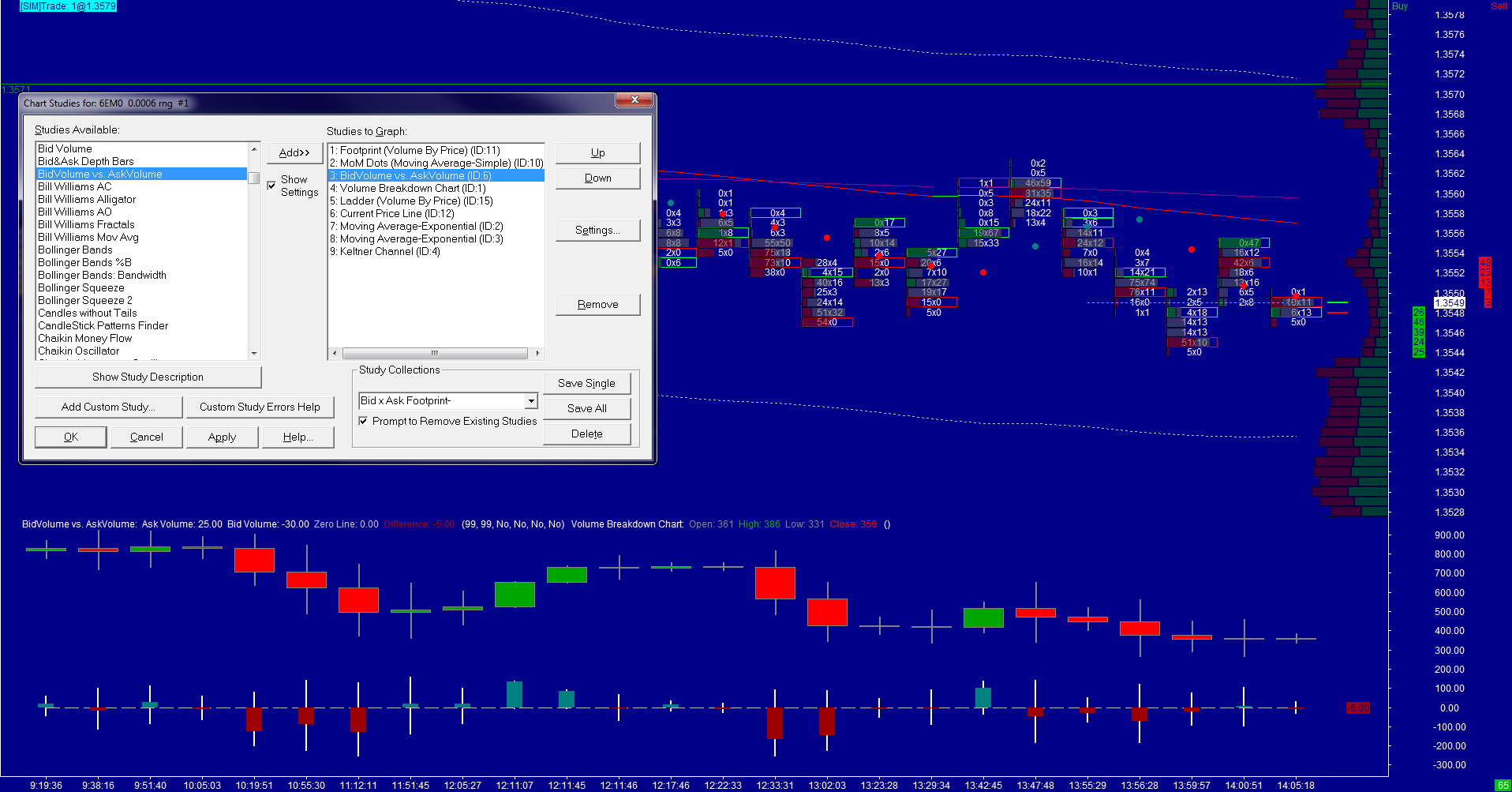Open Settings for the selected study
Image resolution: width=1512 pixels, height=792 pixels.
tap(598, 230)
